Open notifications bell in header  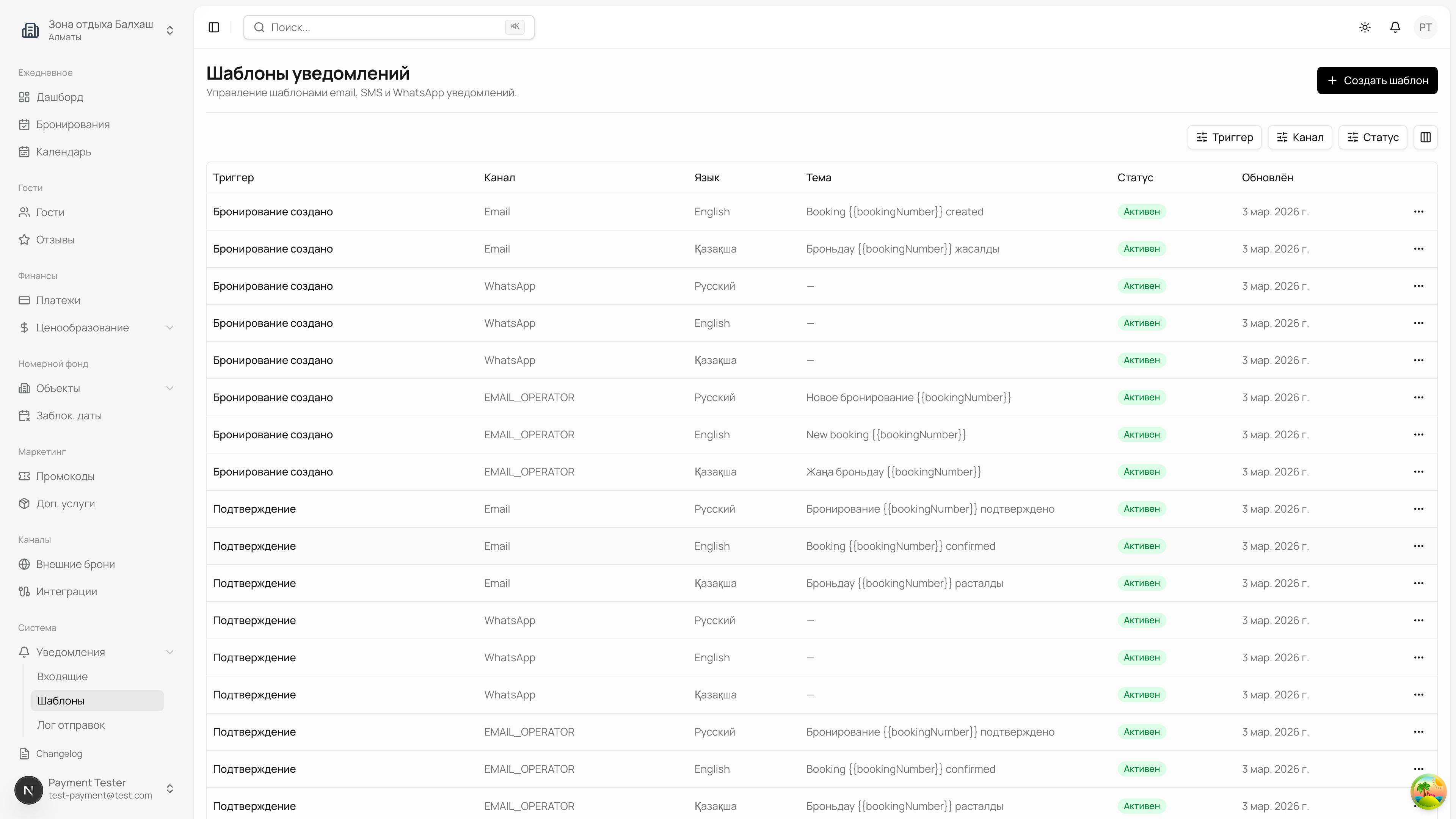[1395, 27]
